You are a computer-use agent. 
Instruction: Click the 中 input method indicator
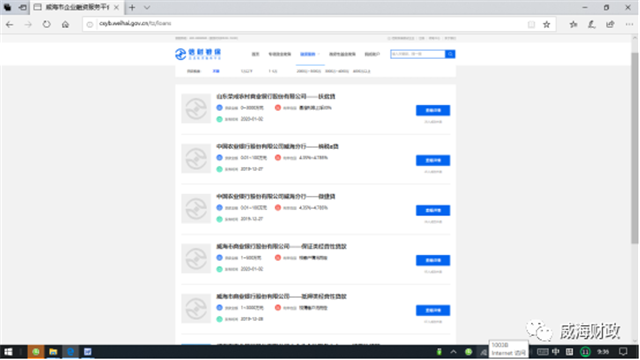[556, 352]
